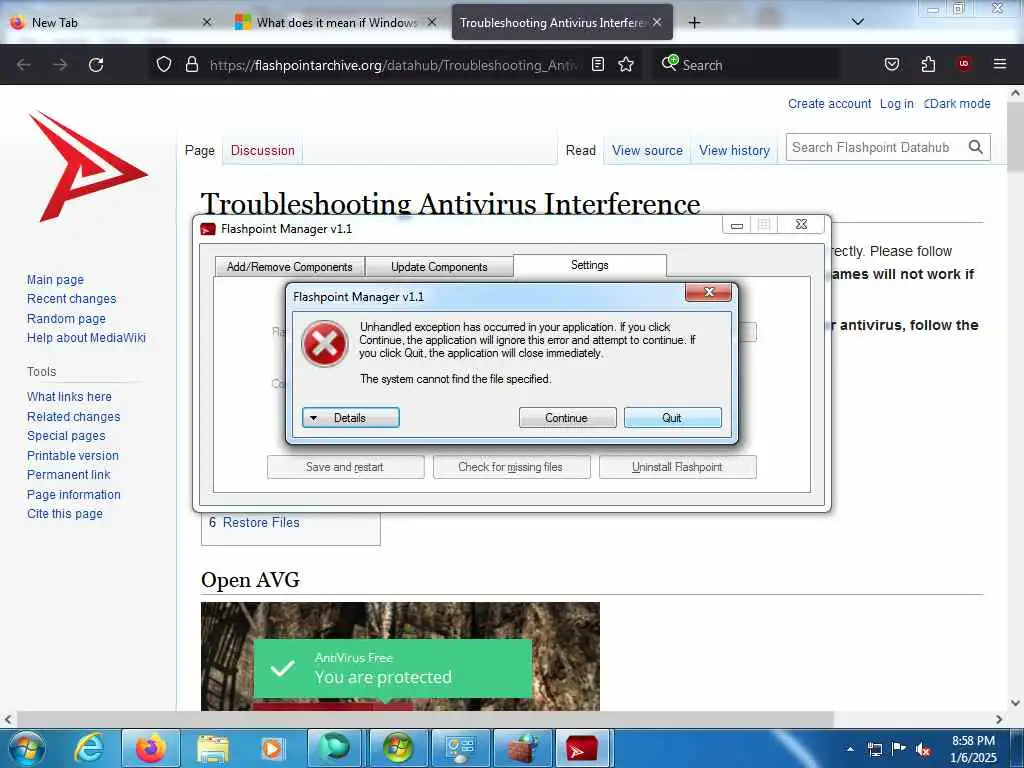Click the address bar URL

(x=393, y=65)
